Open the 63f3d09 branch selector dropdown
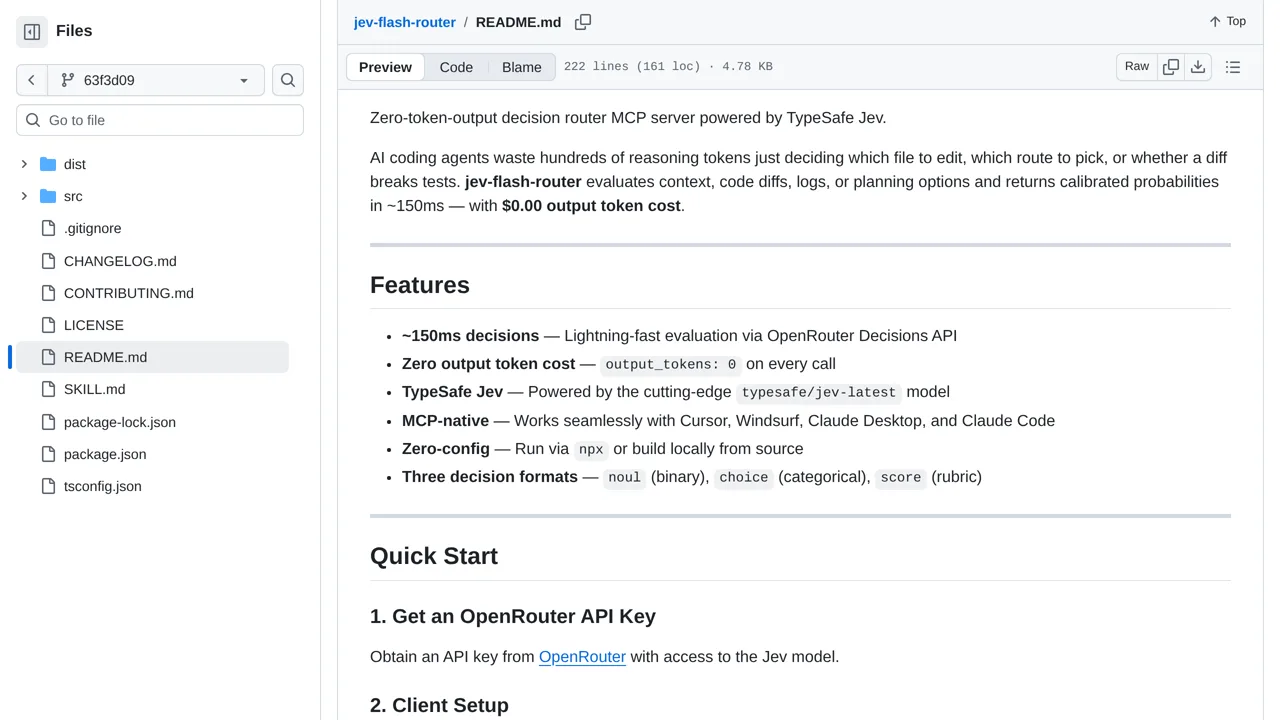The image size is (1280, 720). tap(156, 80)
